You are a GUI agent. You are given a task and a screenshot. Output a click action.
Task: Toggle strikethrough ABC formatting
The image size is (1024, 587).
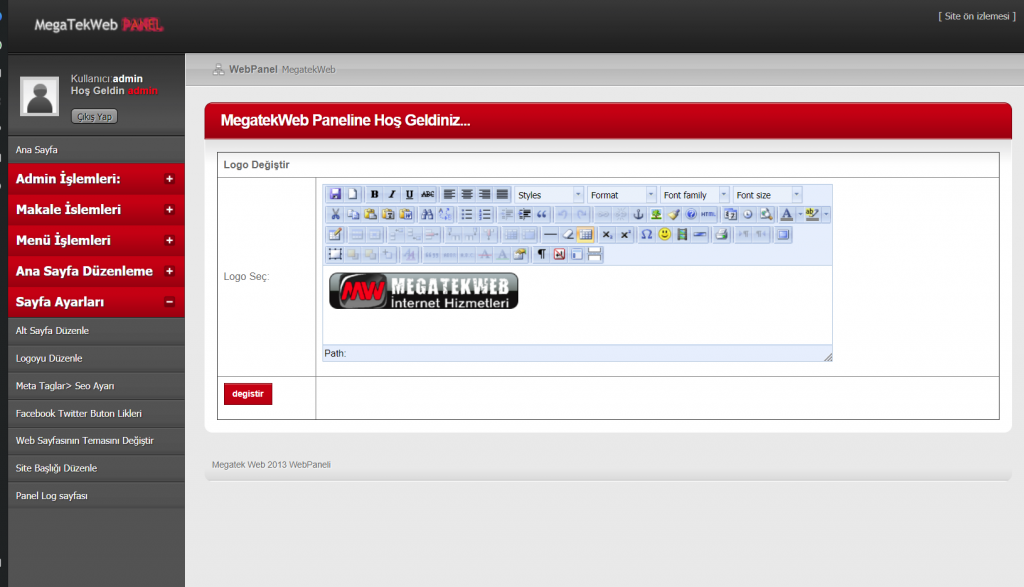click(427, 195)
